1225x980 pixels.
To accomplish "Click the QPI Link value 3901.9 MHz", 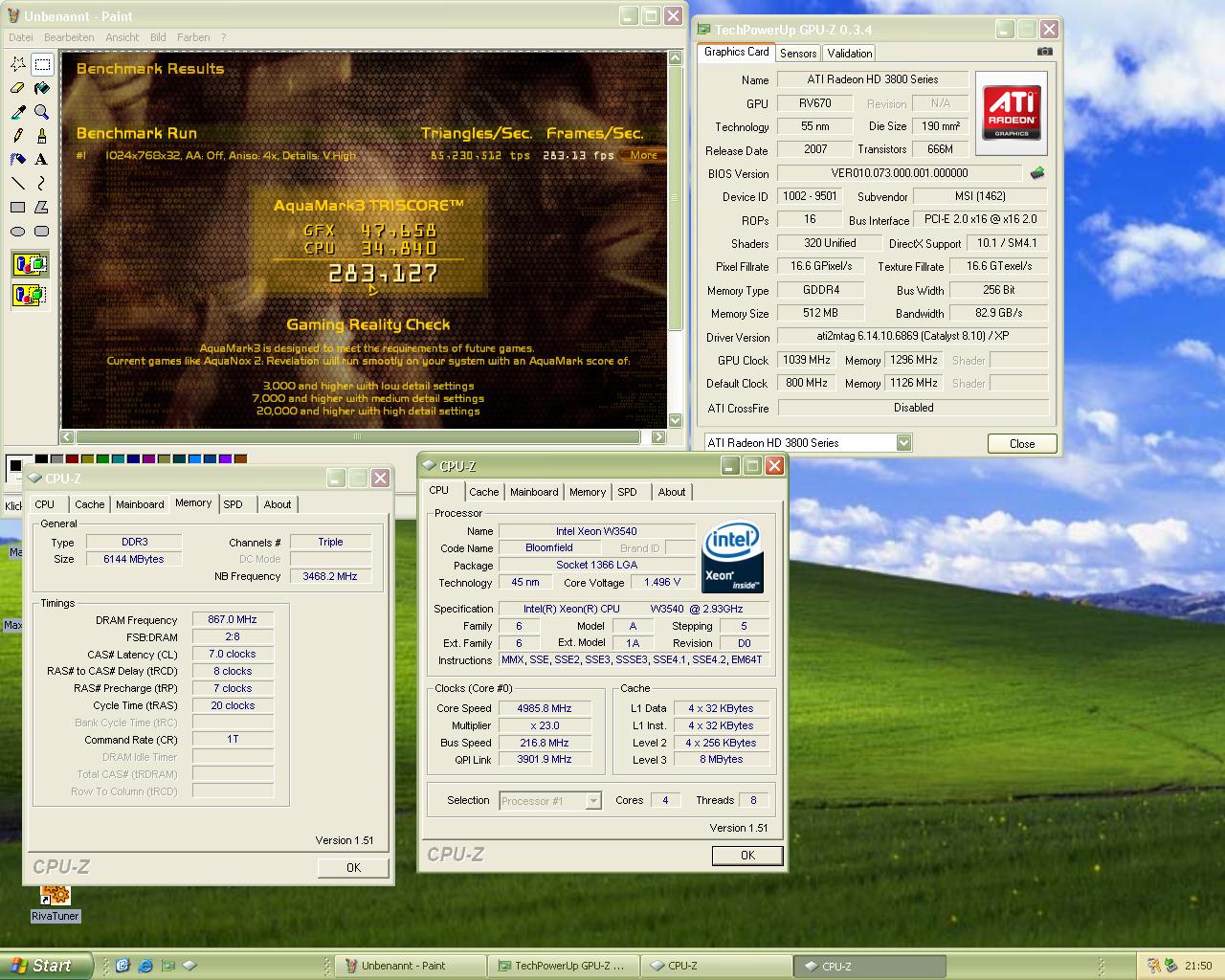I will (544, 760).
